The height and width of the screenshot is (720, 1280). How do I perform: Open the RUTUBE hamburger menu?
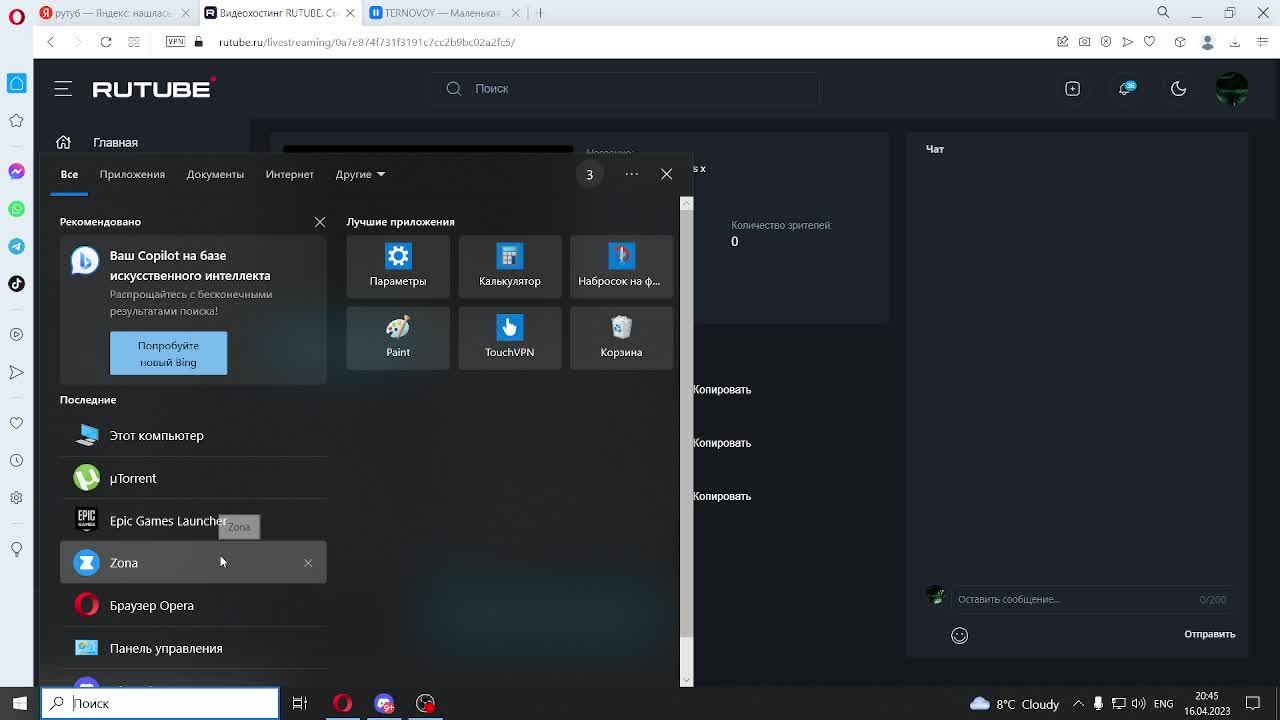(x=63, y=89)
